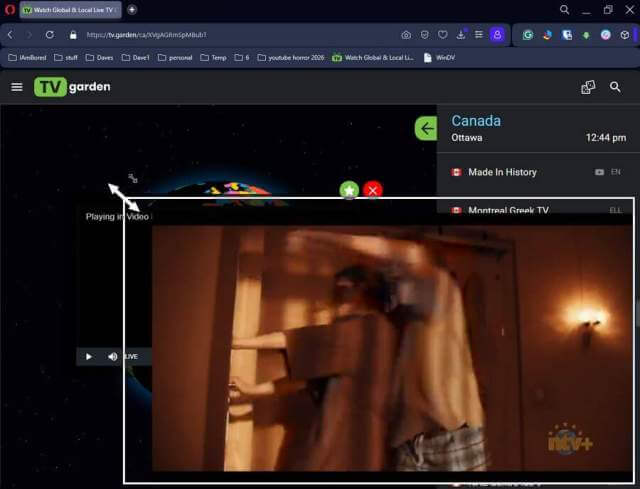Reload the page in browser
The height and width of the screenshot is (489, 640).
point(50,35)
